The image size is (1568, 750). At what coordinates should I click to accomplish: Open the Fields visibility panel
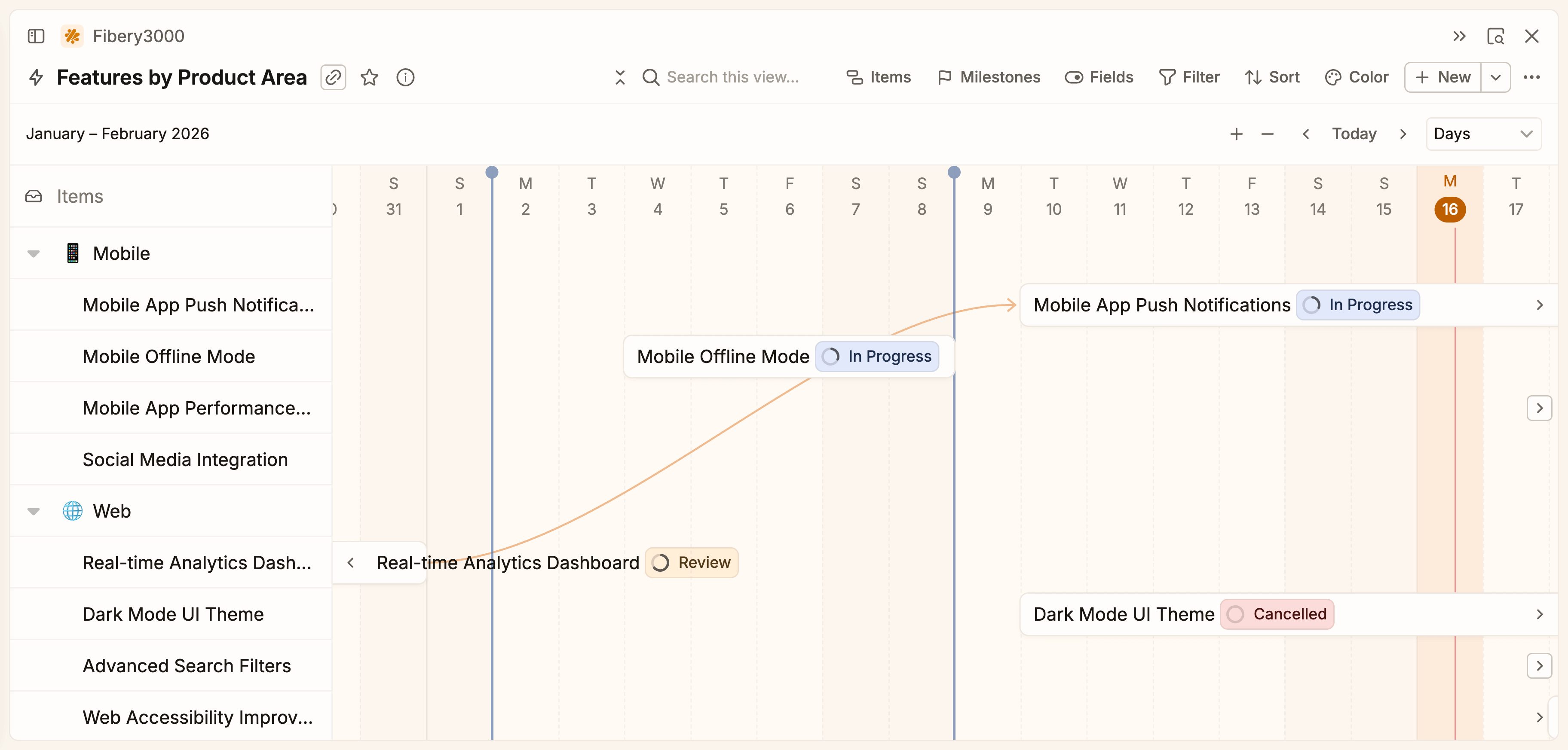(x=1099, y=77)
